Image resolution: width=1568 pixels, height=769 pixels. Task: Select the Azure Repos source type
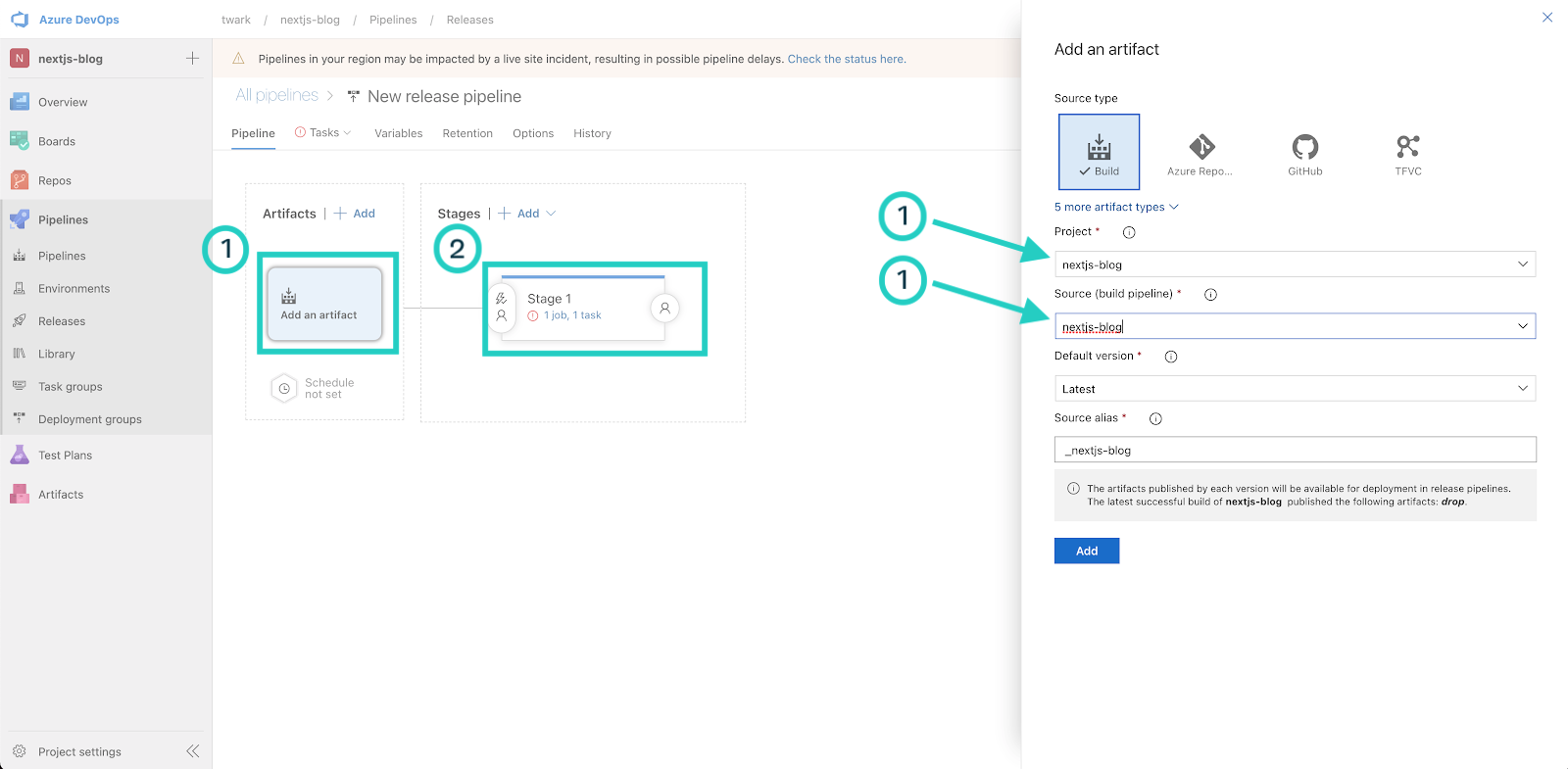click(1201, 153)
